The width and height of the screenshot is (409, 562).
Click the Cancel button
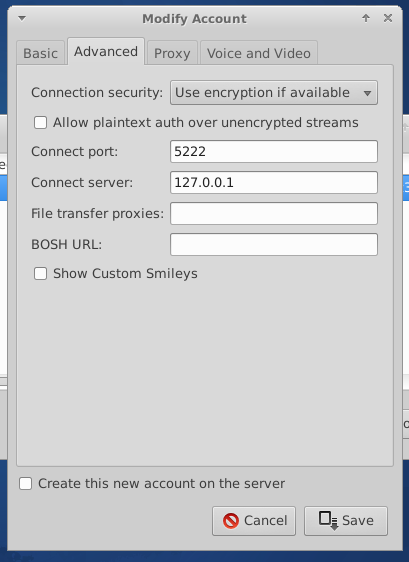coord(254,521)
